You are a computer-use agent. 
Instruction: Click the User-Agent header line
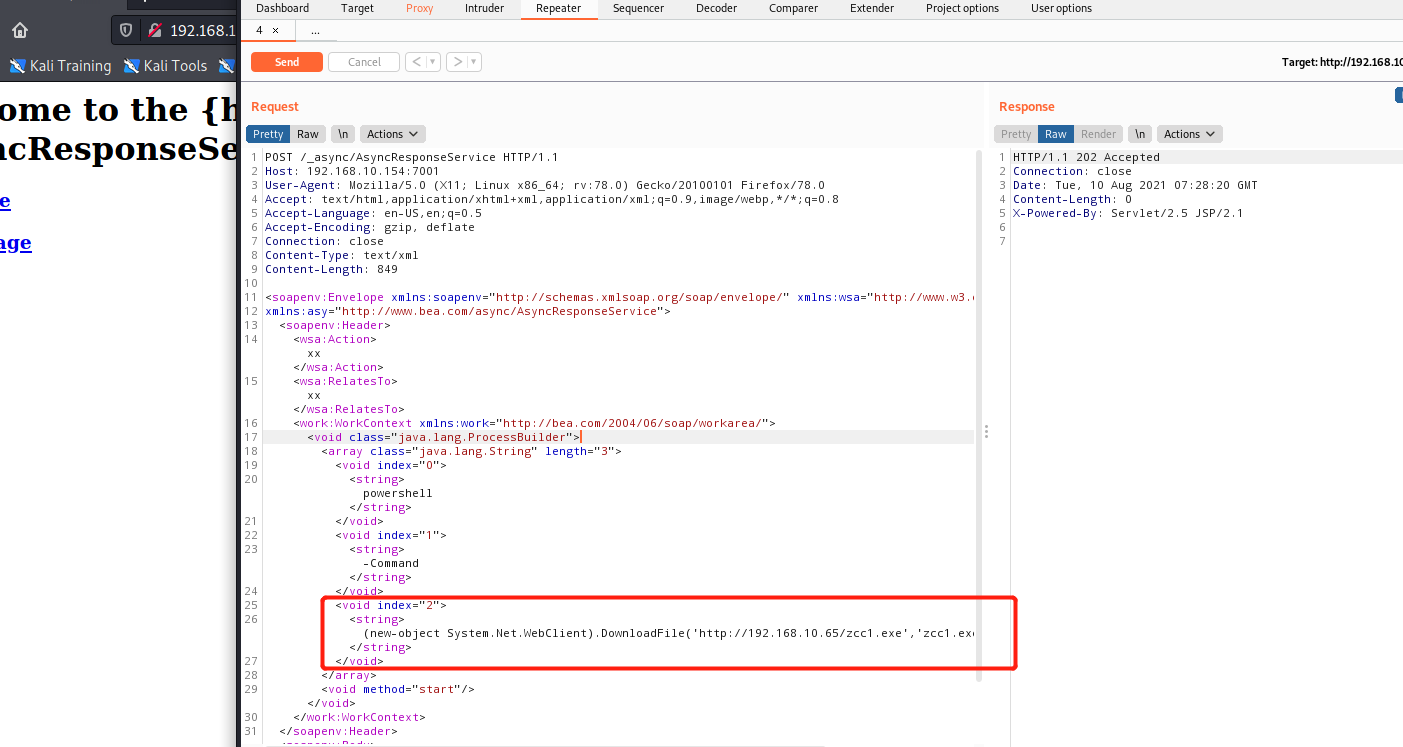544,185
